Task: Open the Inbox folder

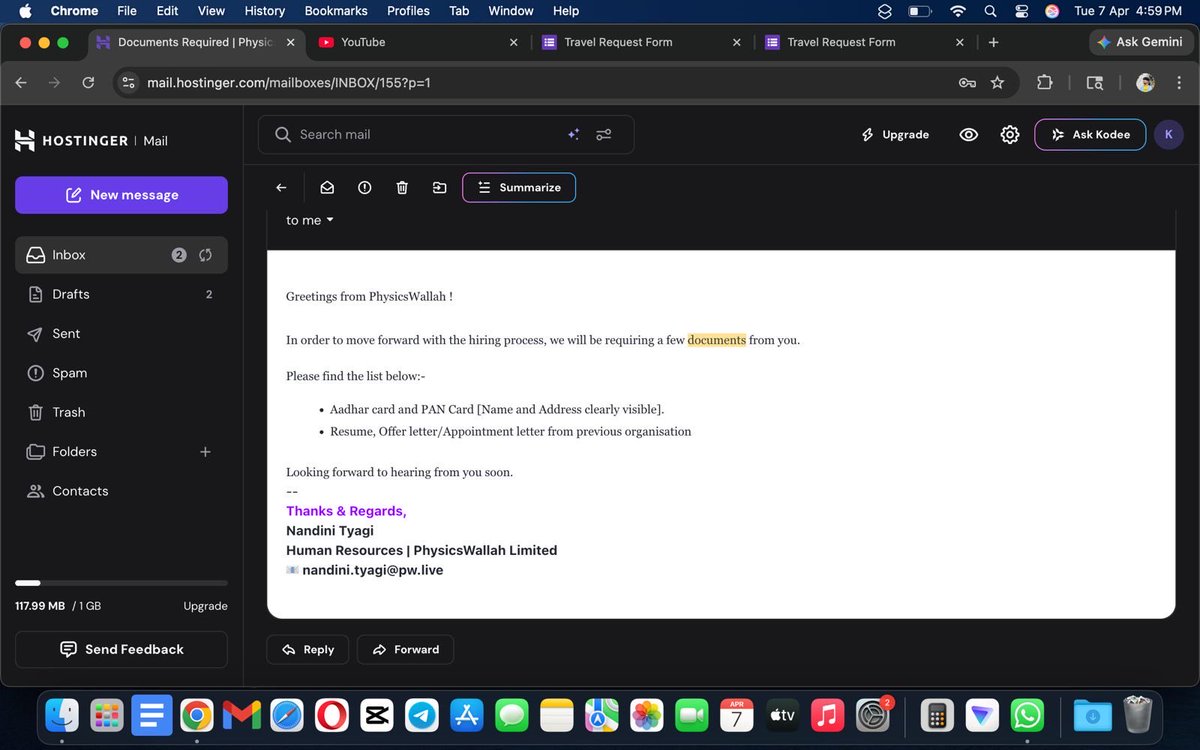Action: (x=121, y=255)
